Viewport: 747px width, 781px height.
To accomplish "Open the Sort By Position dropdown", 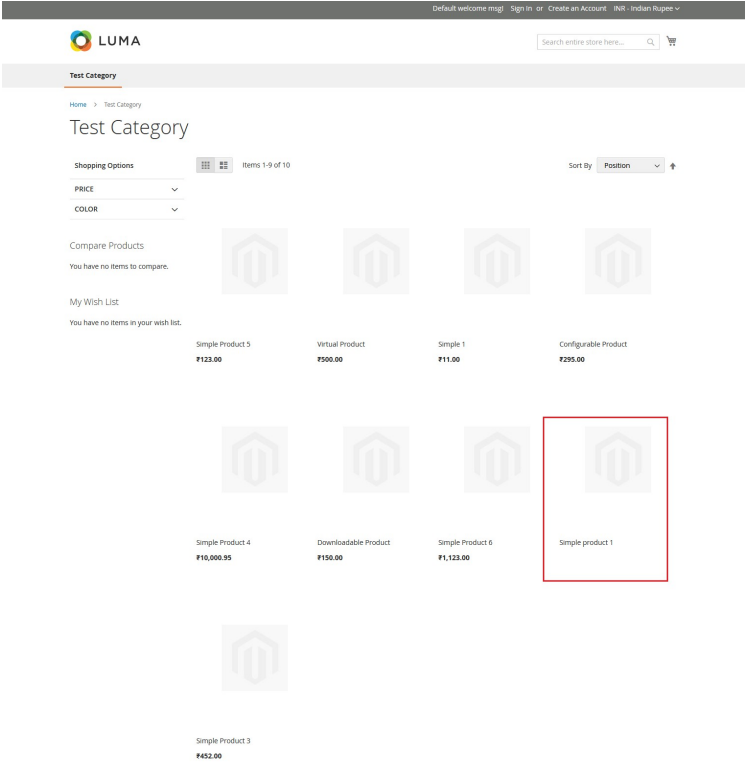I will (x=631, y=165).
